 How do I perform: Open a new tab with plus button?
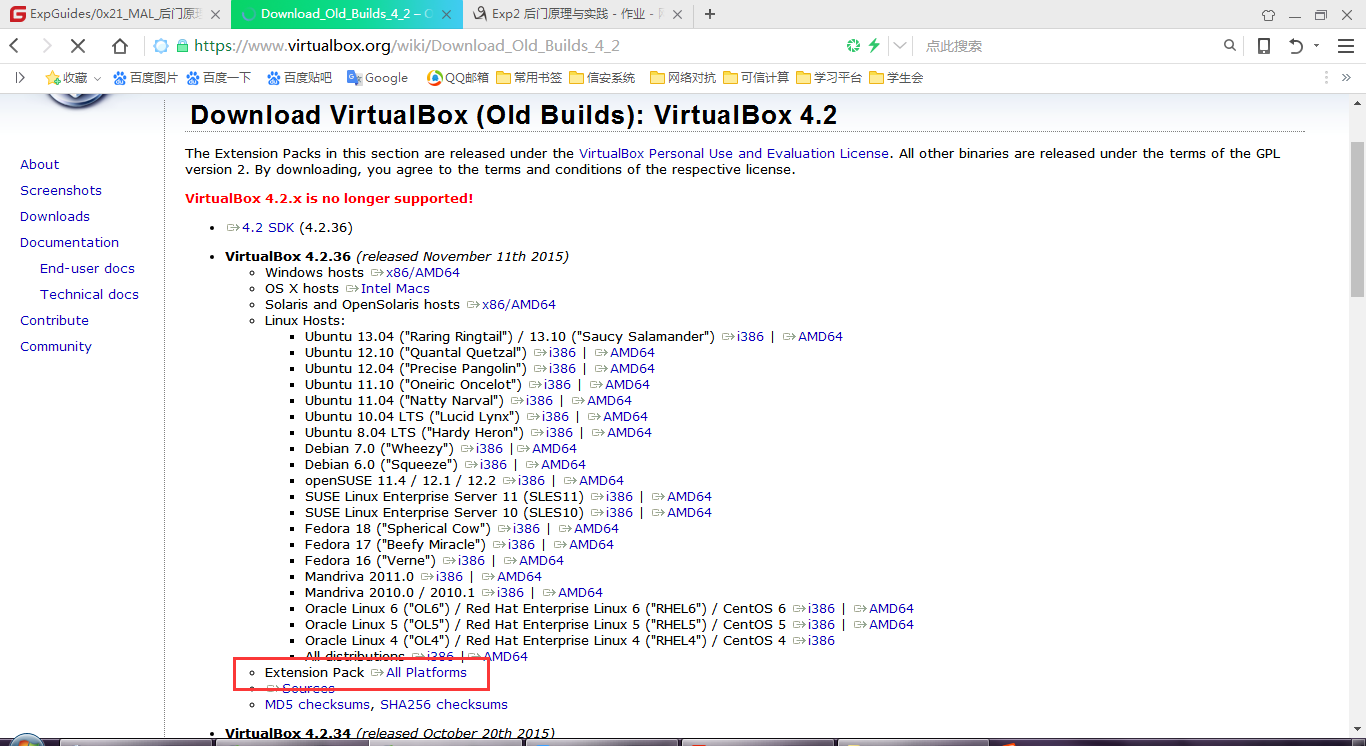tap(710, 14)
